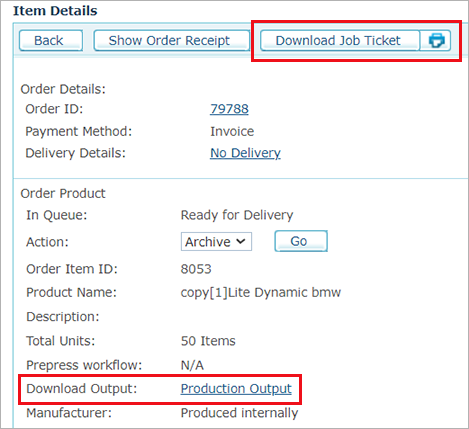Select the Order Item ID value 8053
This screenshot has height=429, width=469.
pyautogui.click(x=196, y=269)
